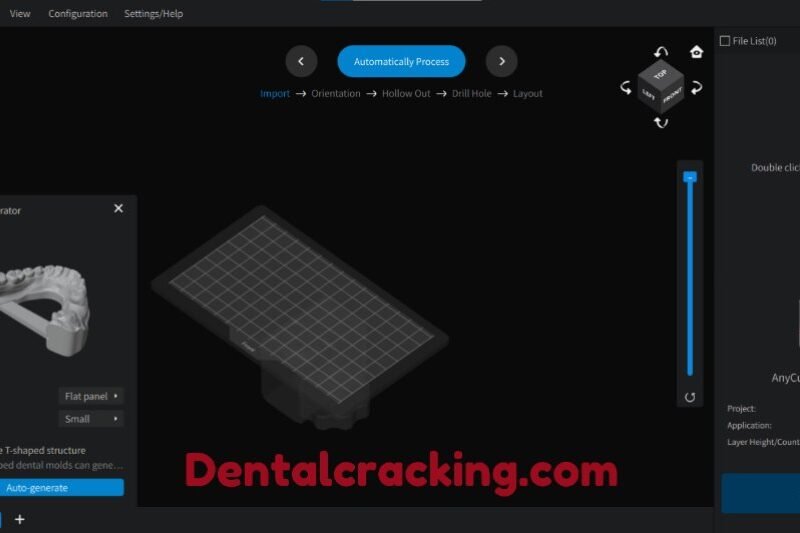Click the TOP face of view cube

(661, 74)
